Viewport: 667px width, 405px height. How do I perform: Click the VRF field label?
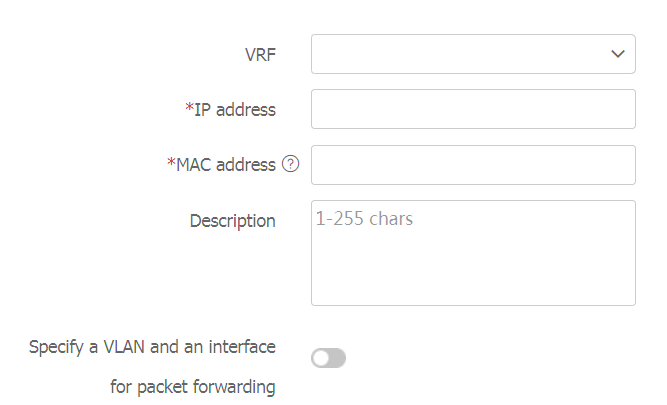pos(260,54)
